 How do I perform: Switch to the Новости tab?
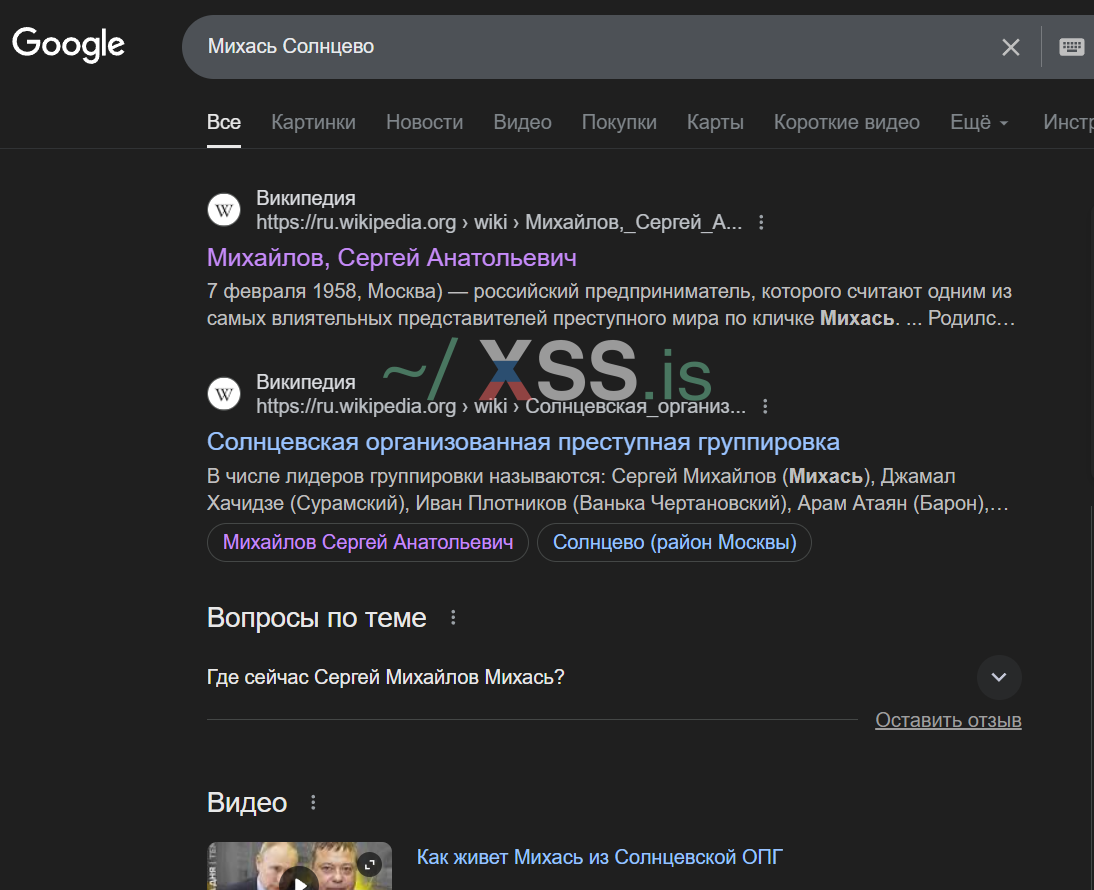pyautogui.click(x=424, y=122)
